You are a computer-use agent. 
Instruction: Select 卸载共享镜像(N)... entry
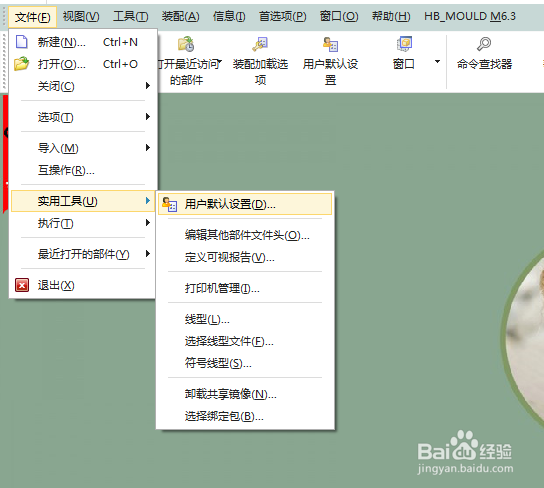[245, 394]
